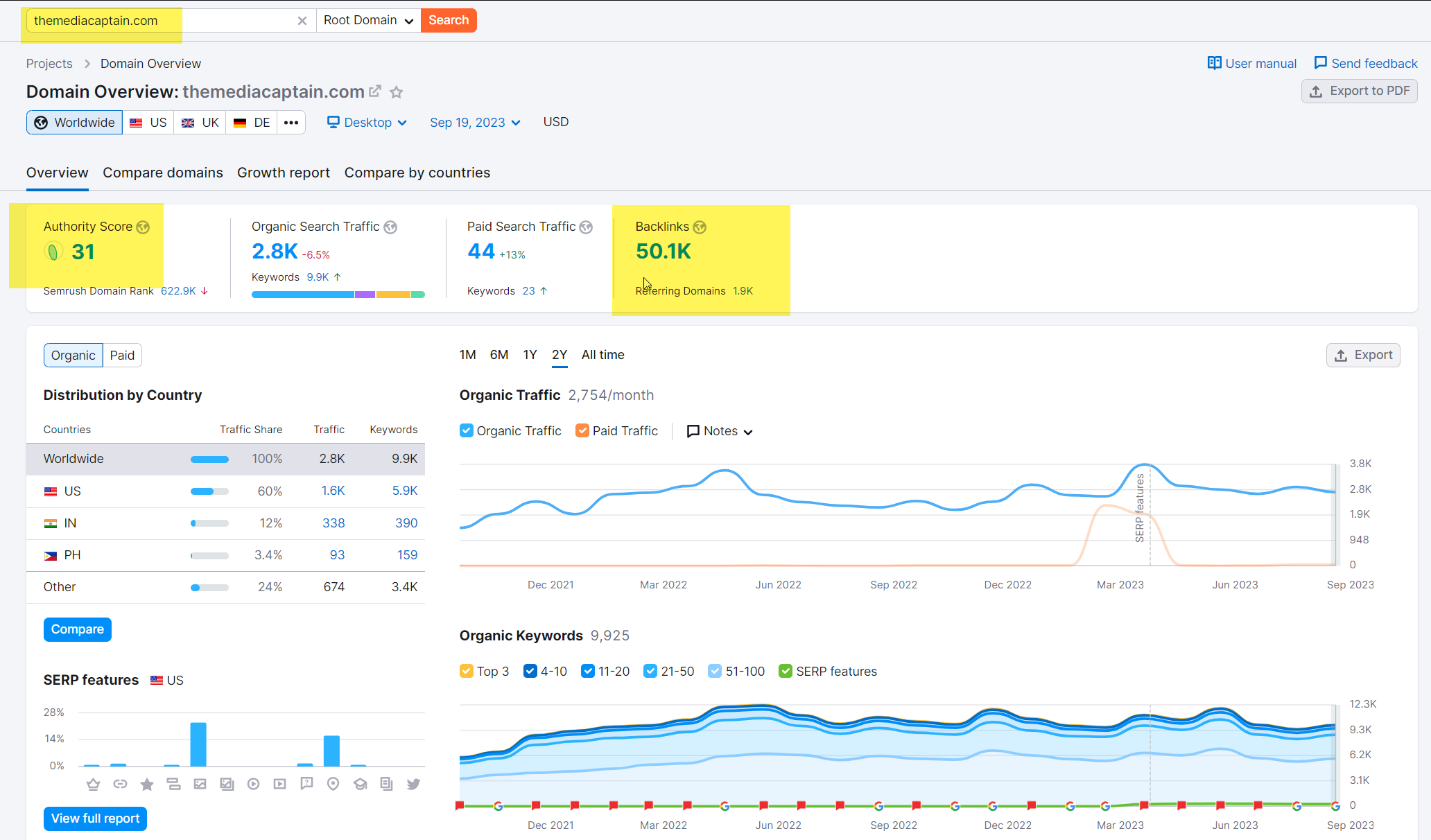This screenshot has width=1431, height=840.
Task: Select the single Image SERP icon
Action: (x=200, y=784)
